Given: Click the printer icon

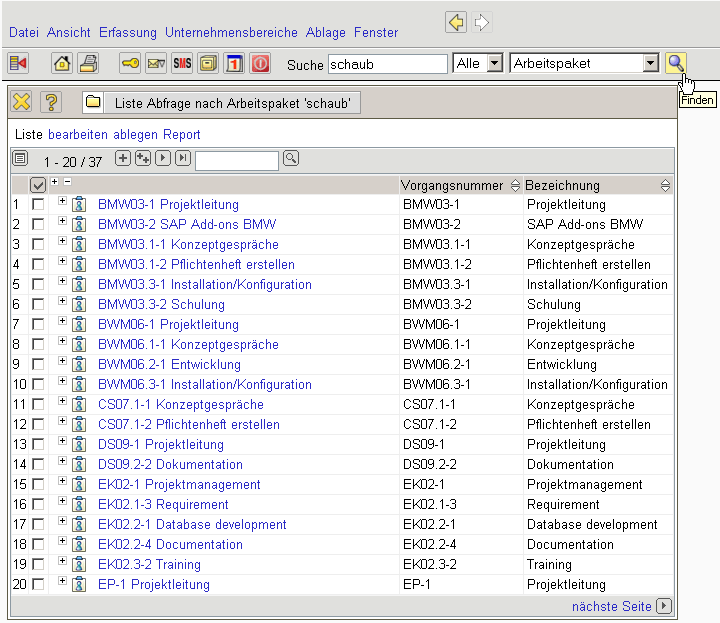Looking at the screenshot, I should (x=88, y=63).
